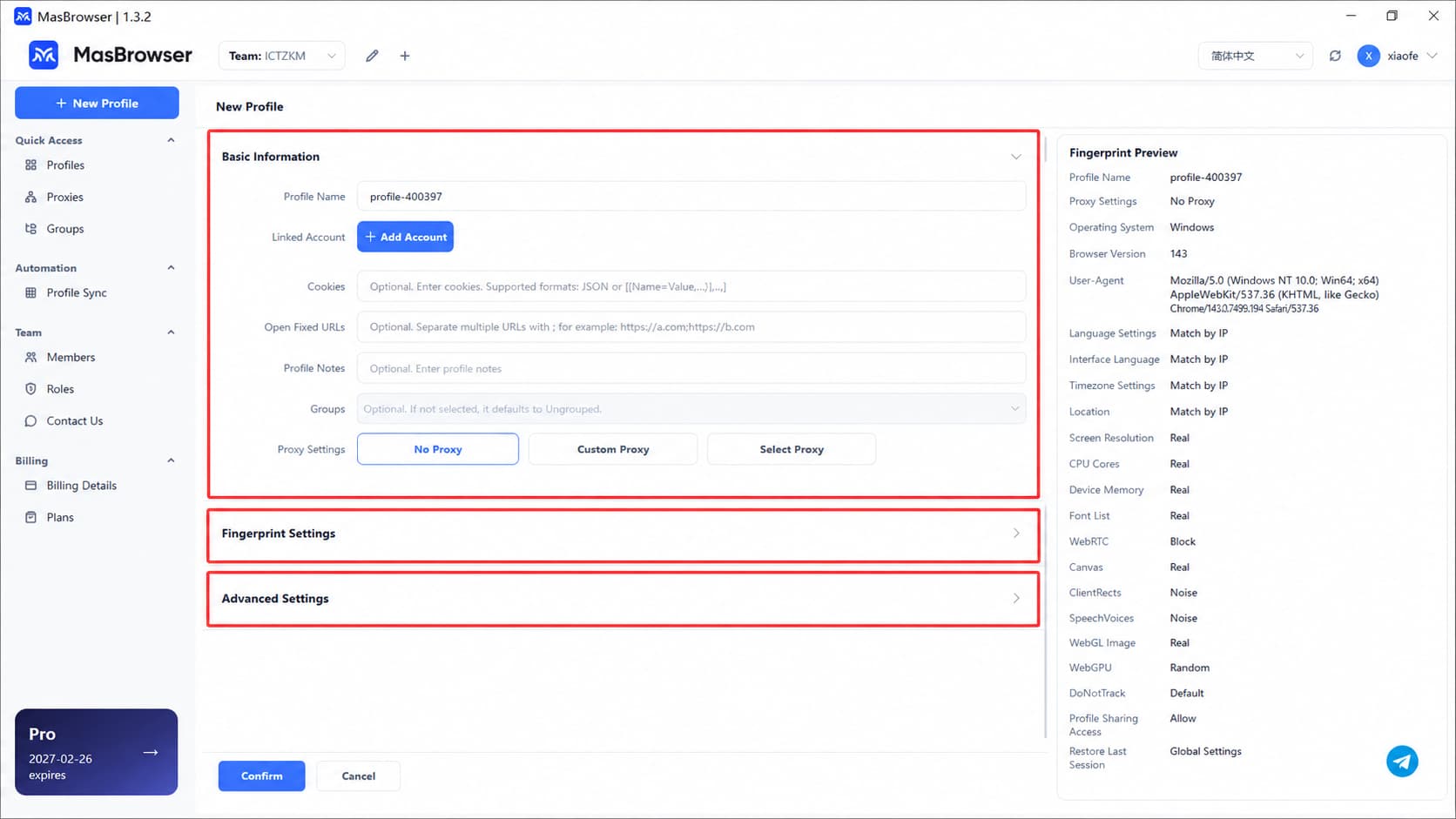Click the WebGPU Random value
Screen dimensions: 1456x819
[x=1190, y=668]
